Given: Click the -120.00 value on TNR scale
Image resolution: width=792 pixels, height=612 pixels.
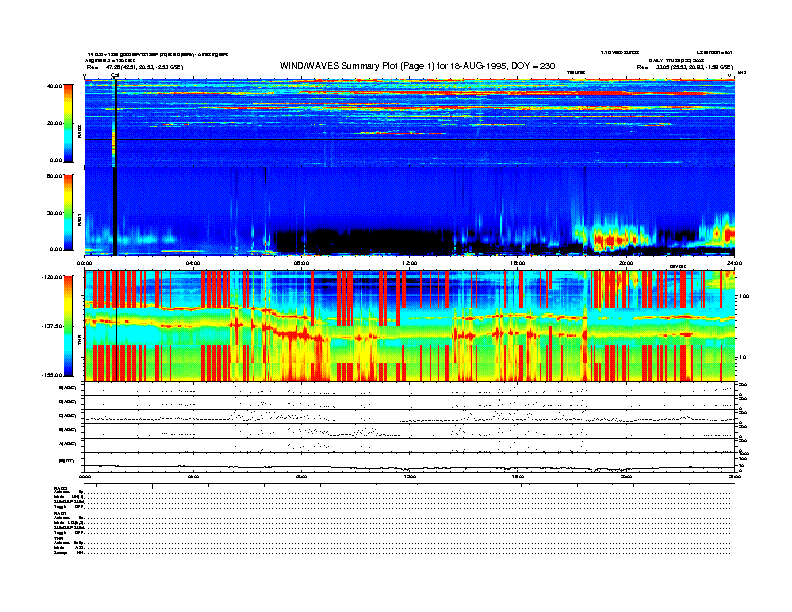Looking at the screenshot, I should pyautogui.click(x=50, y=275).
